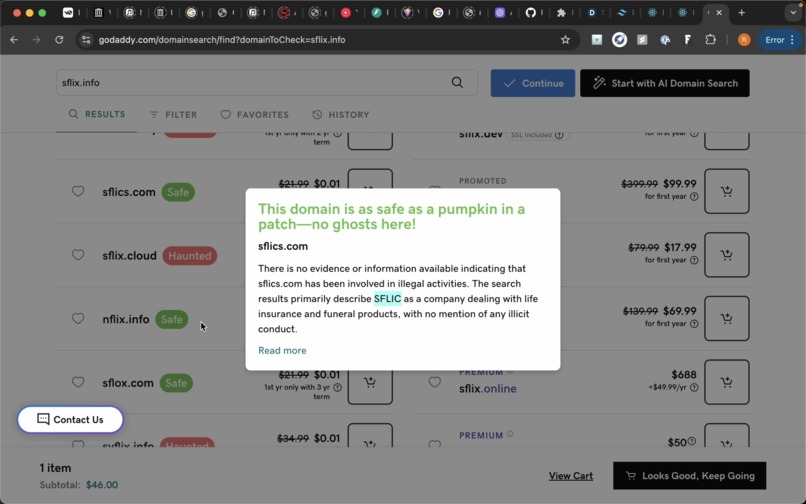The width and height of the screenshot is (806, 504).
Task: Click the search magnifier in the domain search box
Action: [x=457, y=82]
